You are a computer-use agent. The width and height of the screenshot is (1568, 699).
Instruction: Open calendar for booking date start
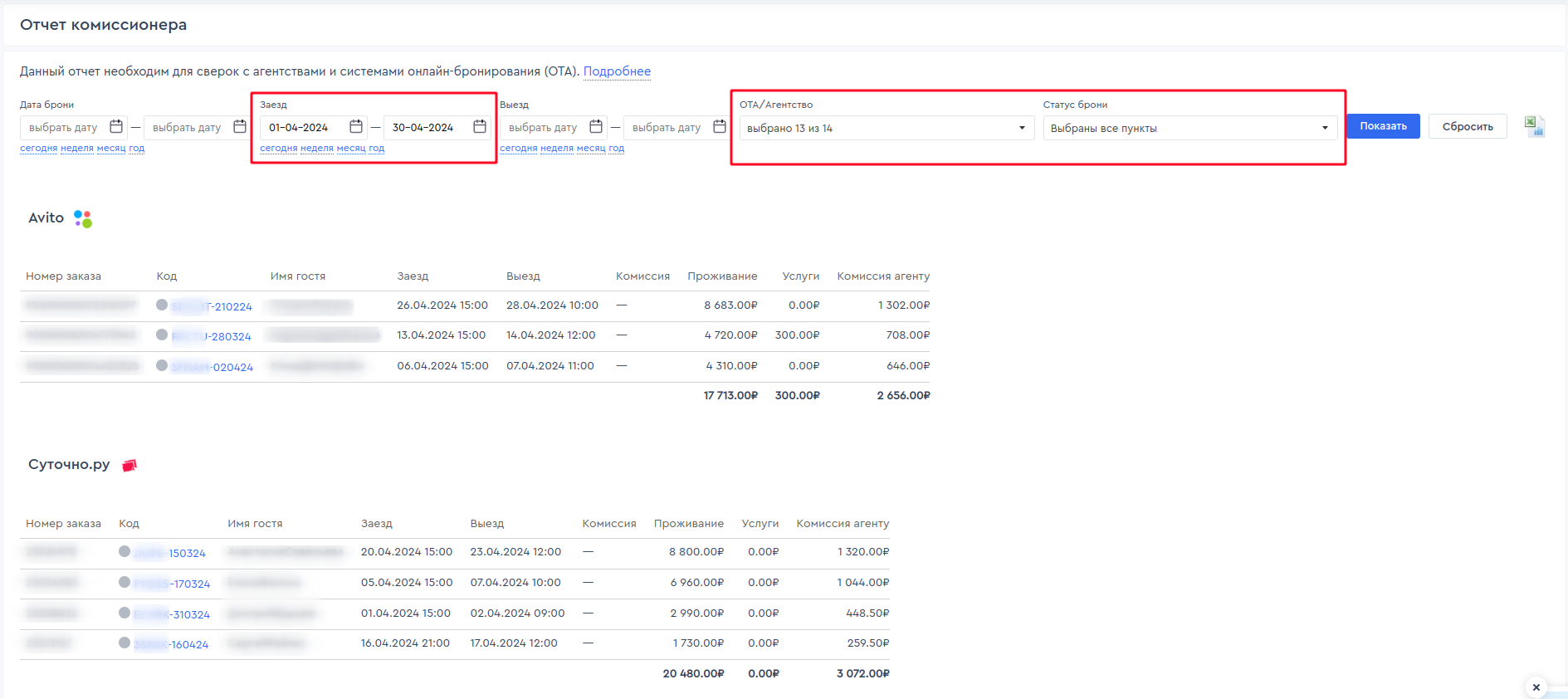click(x=116, y=127)
